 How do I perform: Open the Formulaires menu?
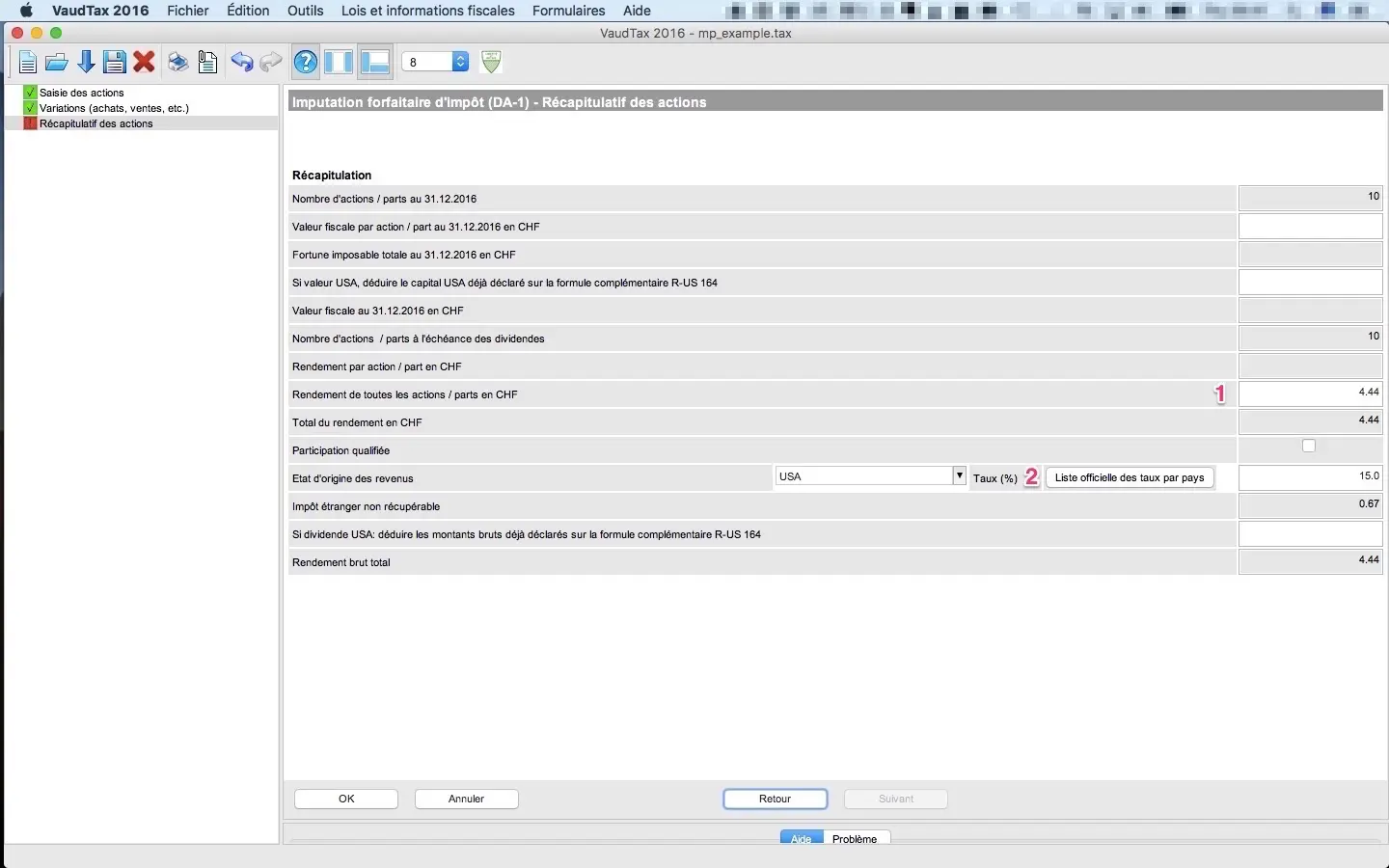tap(569, 11)
